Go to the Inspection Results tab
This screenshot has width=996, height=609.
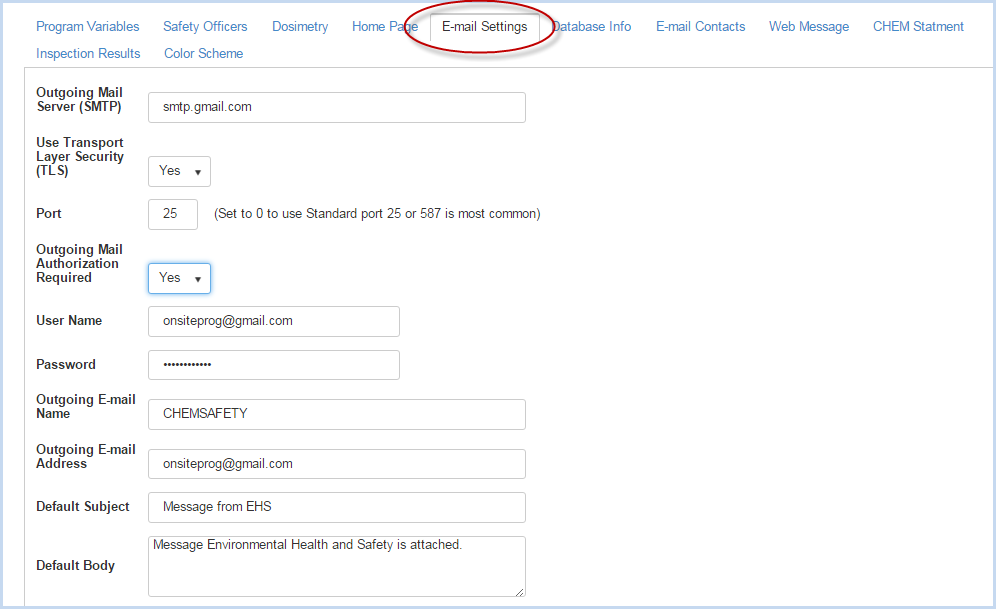88,53
